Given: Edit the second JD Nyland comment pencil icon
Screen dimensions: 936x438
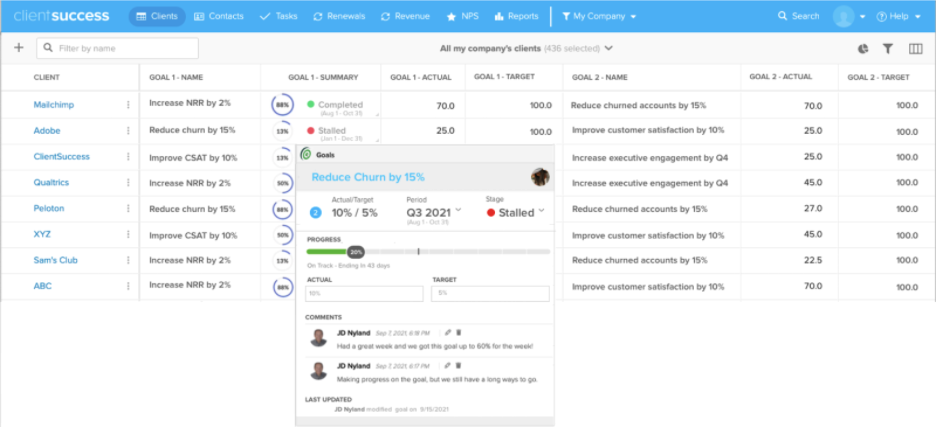Looking at the screenshot, I should pyautogui.click(x=448, y=365).
